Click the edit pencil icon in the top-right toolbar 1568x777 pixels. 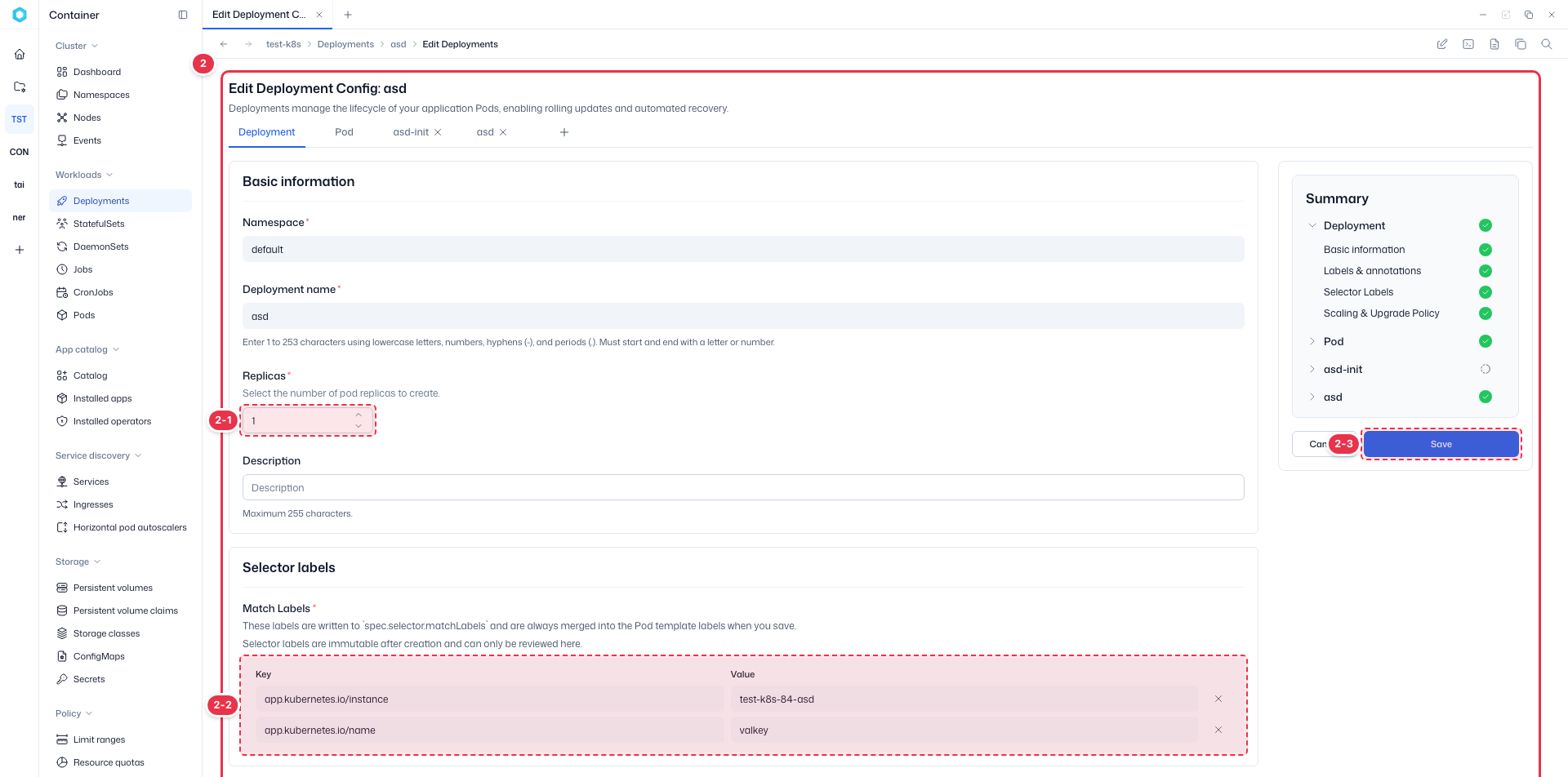tap(1442, 44)
